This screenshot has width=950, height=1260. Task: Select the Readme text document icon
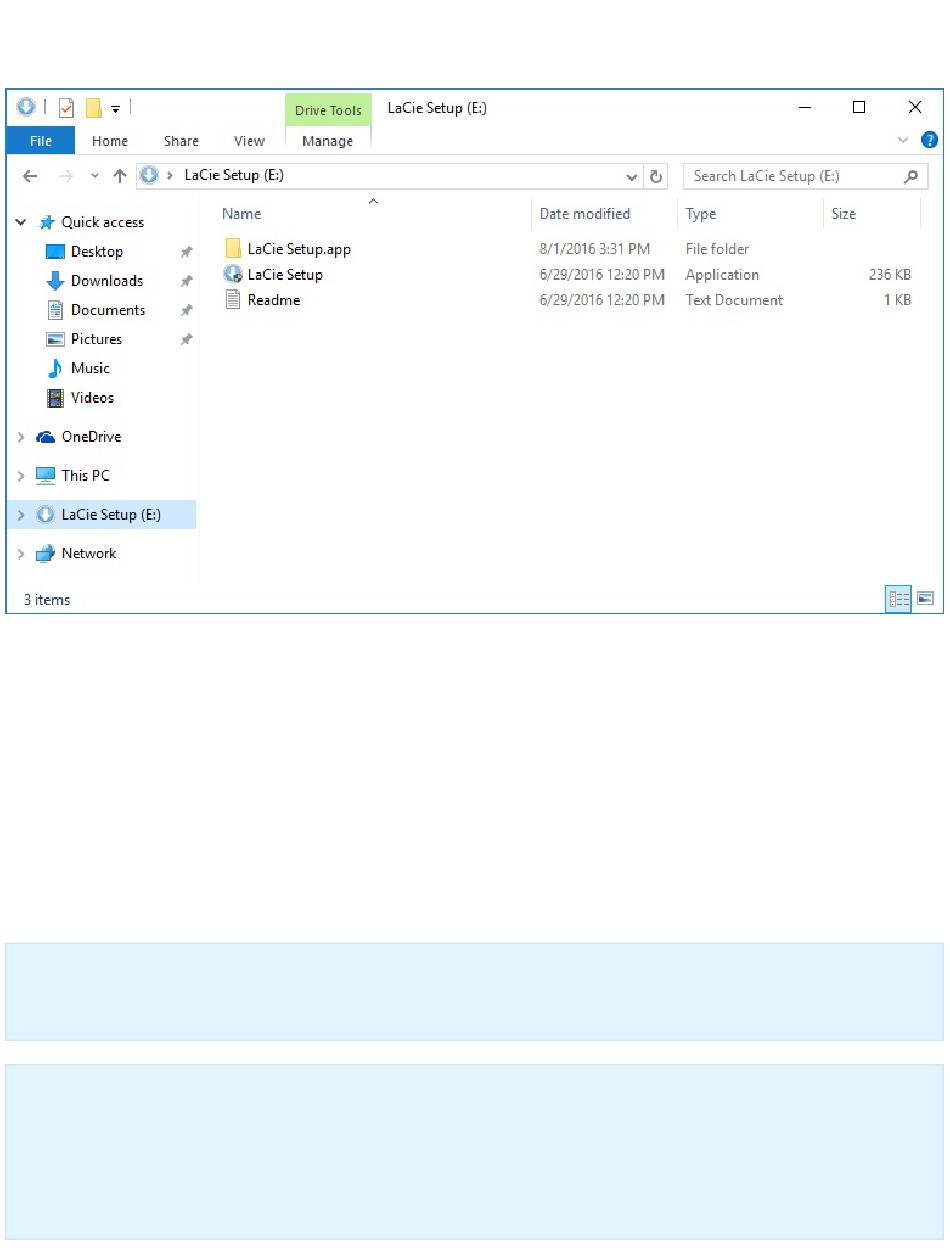click(x=233, y=300)
